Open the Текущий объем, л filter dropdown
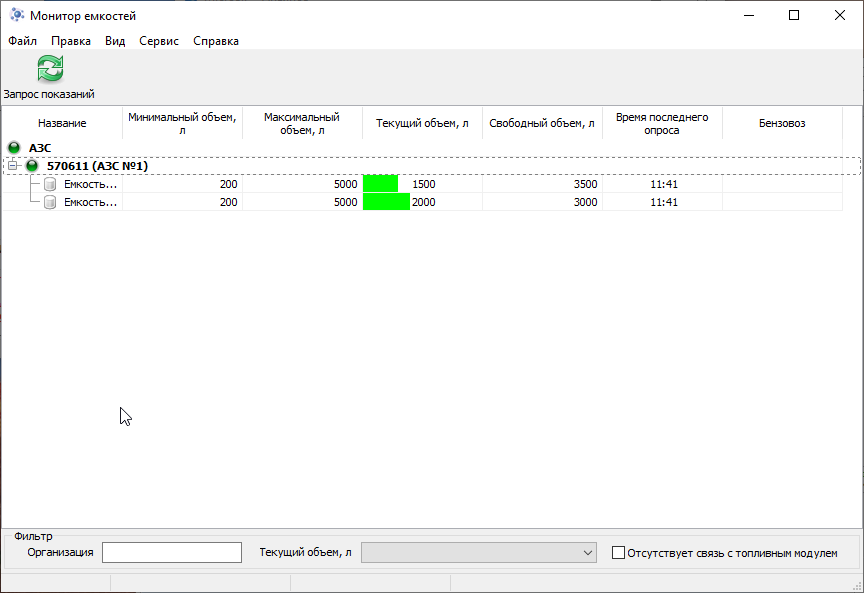 click(478, 552)
